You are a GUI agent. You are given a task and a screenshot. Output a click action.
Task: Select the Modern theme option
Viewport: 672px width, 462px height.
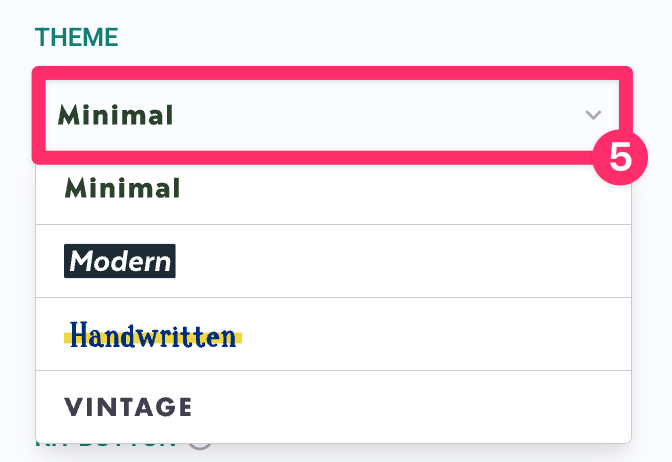(120, 261)
